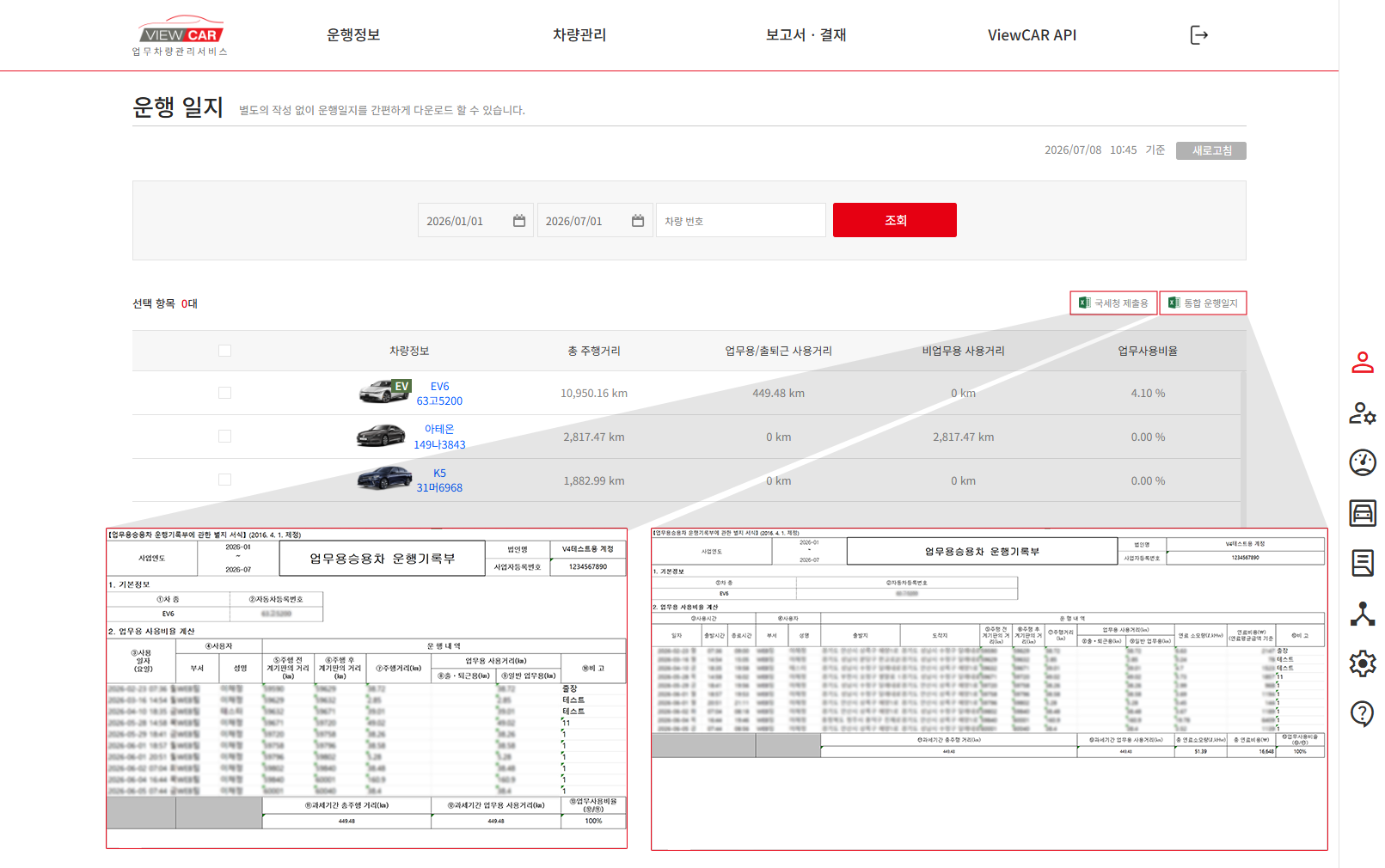Open calendar for end date 2026/07/01
This screenshot has height=868, width=1385.
pyautogui.click(x=638, y=221)
